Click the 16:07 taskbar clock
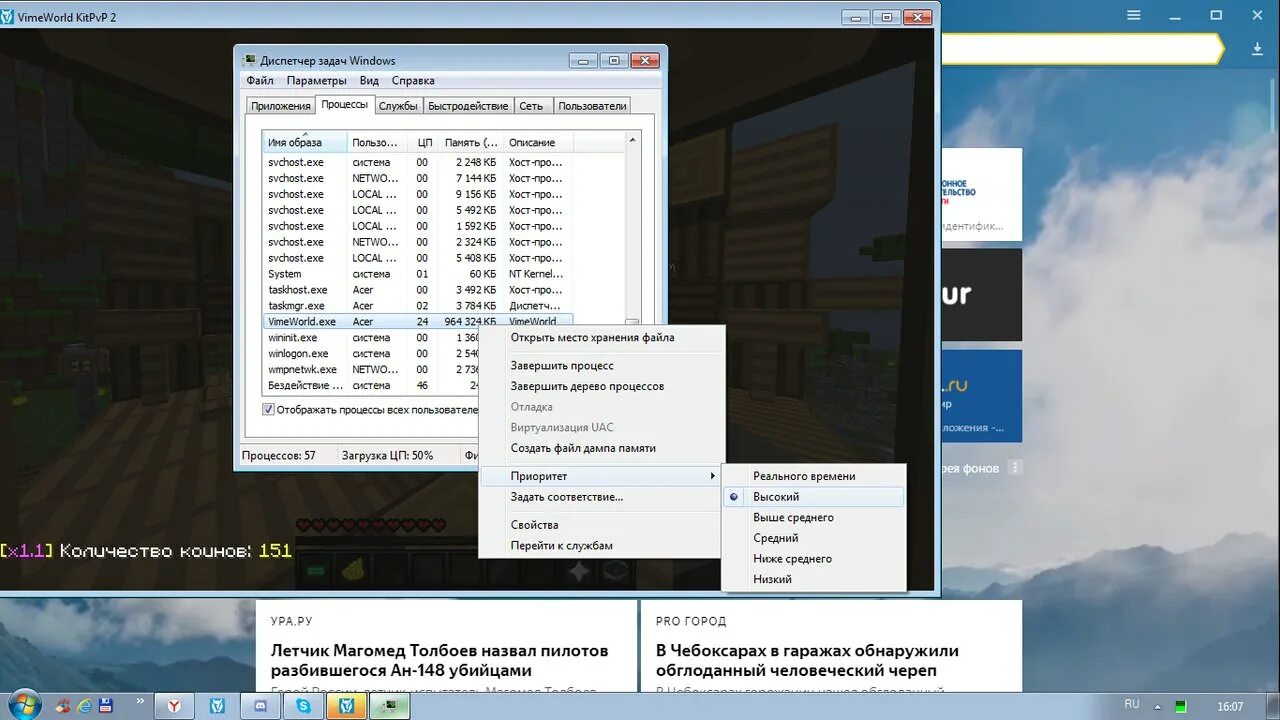This screenshot has width=1280, height=720. (1230, 706)
